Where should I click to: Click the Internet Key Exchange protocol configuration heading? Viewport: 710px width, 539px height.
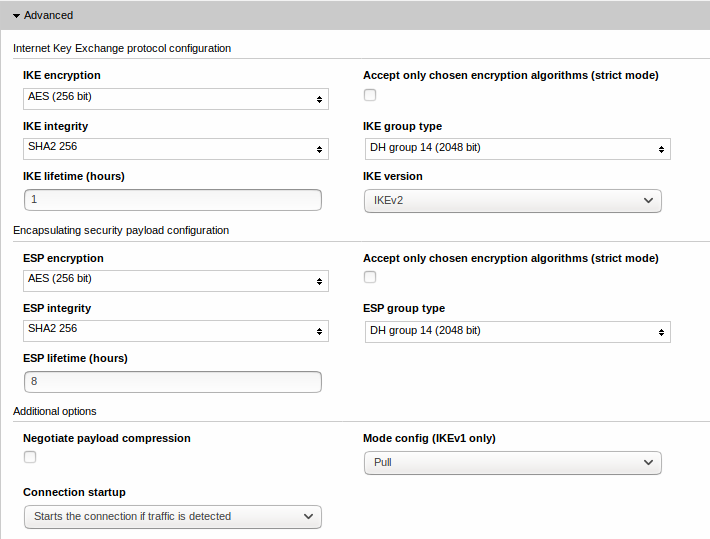click(x=122, y=48)
